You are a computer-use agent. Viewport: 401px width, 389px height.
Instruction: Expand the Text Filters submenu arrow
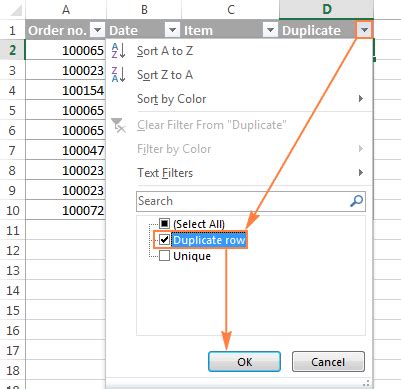pyautogui.click(x=361, y=173)
